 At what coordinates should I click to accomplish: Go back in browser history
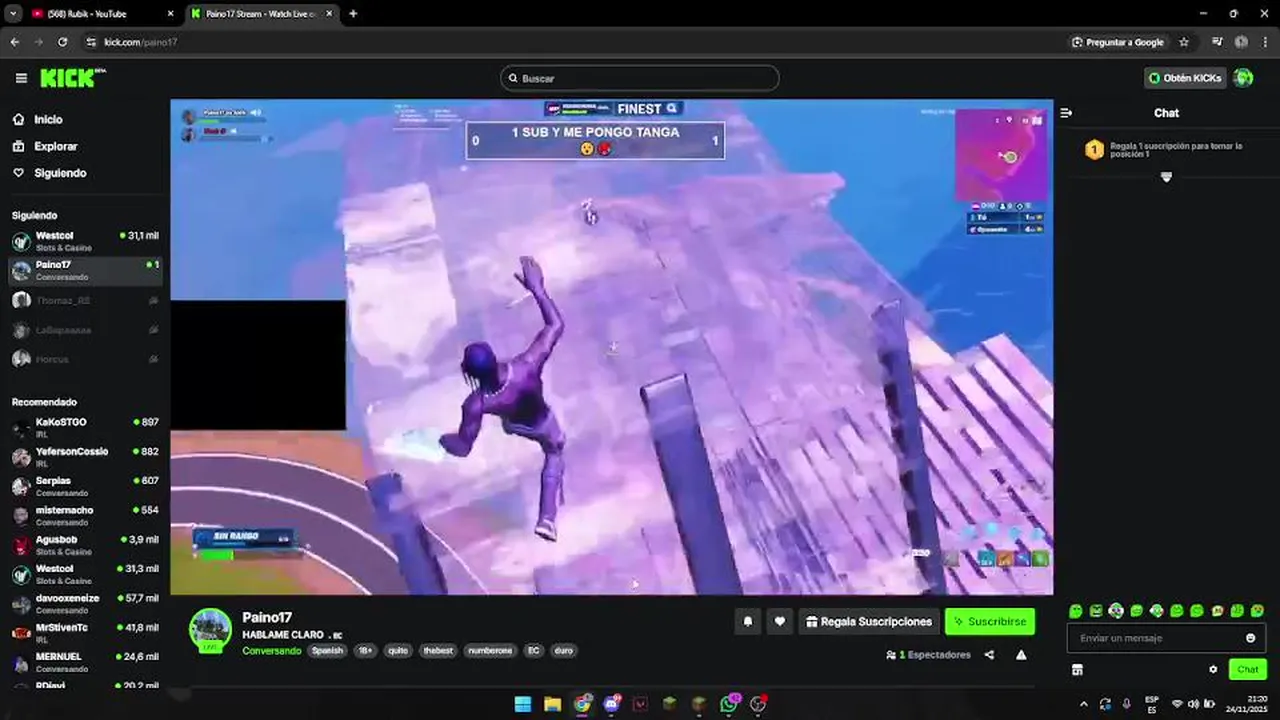click(x=14, y=42)
